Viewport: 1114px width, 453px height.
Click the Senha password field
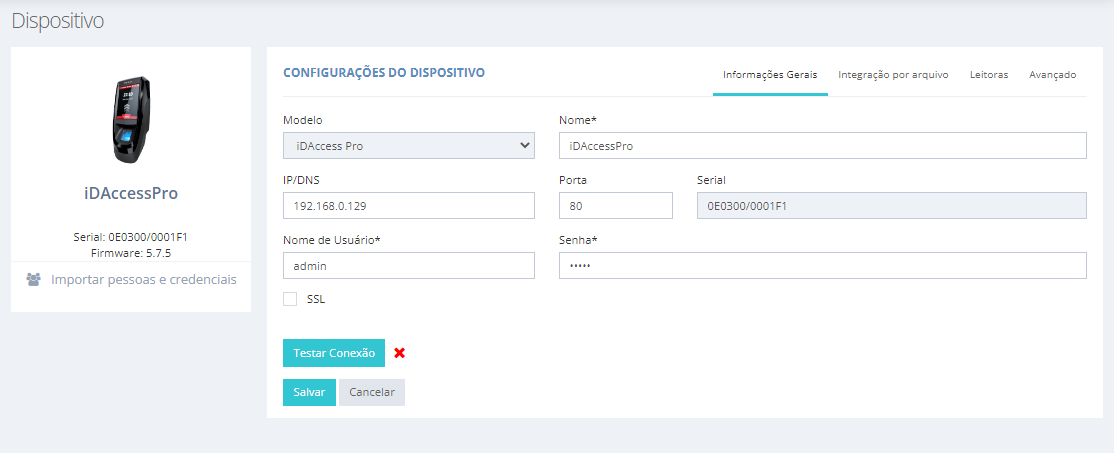coord(823,266)
